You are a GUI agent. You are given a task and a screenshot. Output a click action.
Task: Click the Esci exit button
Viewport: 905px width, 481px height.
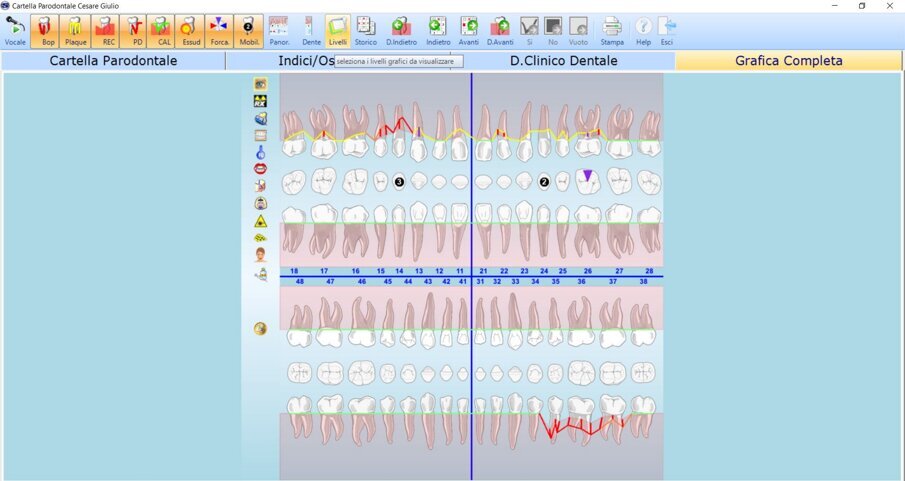click(667, 30)
